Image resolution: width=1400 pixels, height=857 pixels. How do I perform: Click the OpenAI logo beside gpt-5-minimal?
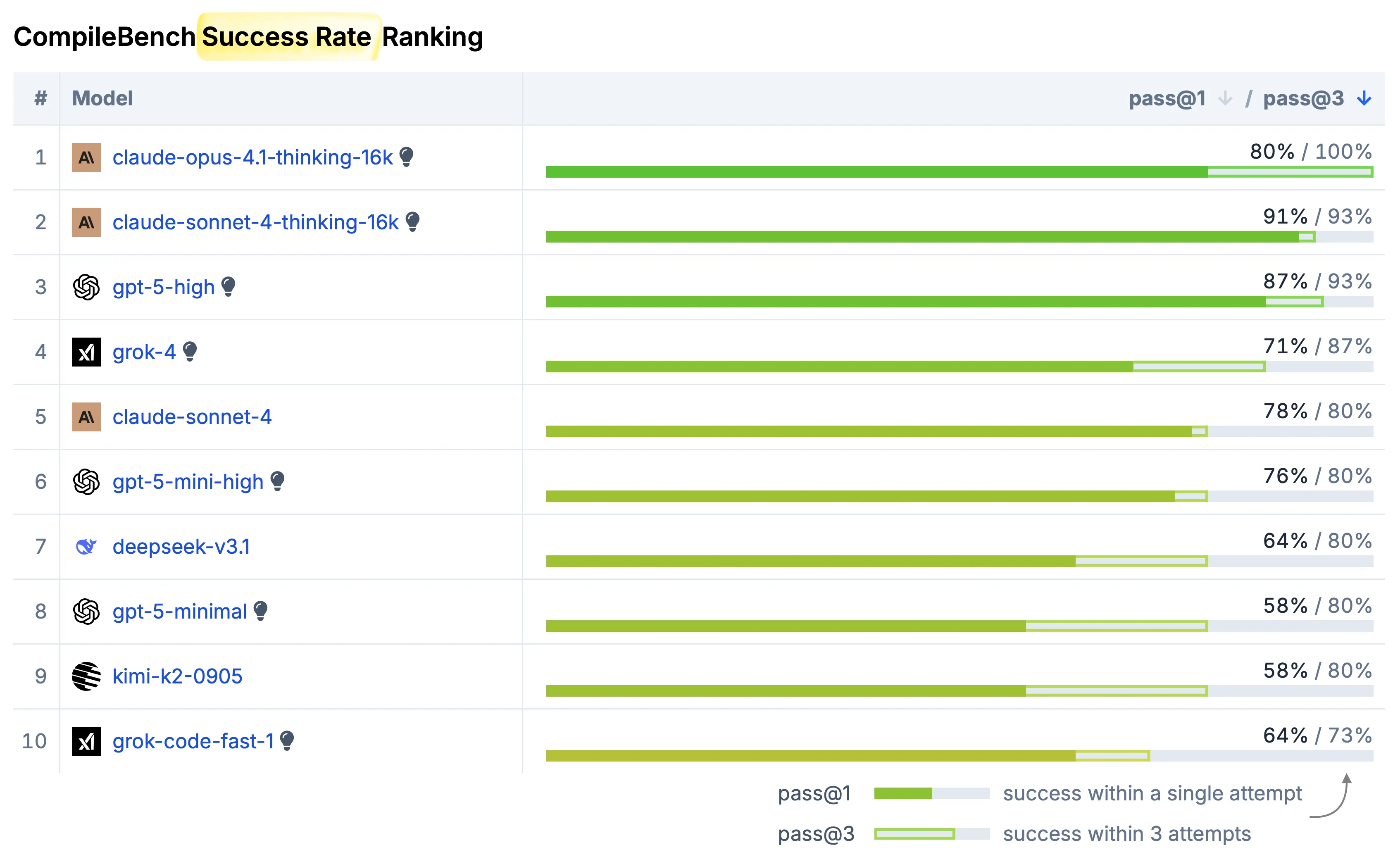click(86, 612)
